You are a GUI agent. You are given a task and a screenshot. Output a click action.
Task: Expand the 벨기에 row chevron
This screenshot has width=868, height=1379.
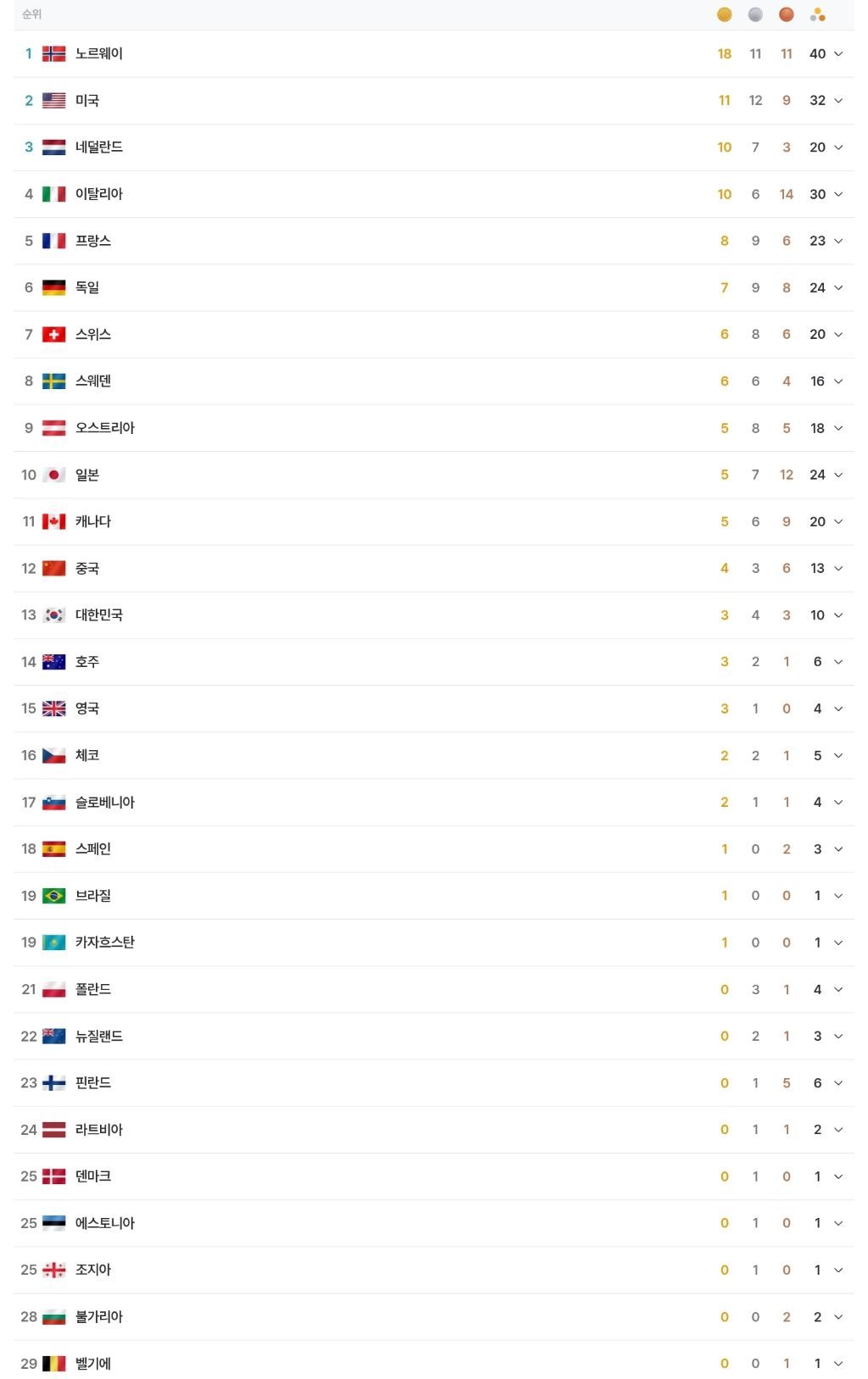(x=838, y=1364)
